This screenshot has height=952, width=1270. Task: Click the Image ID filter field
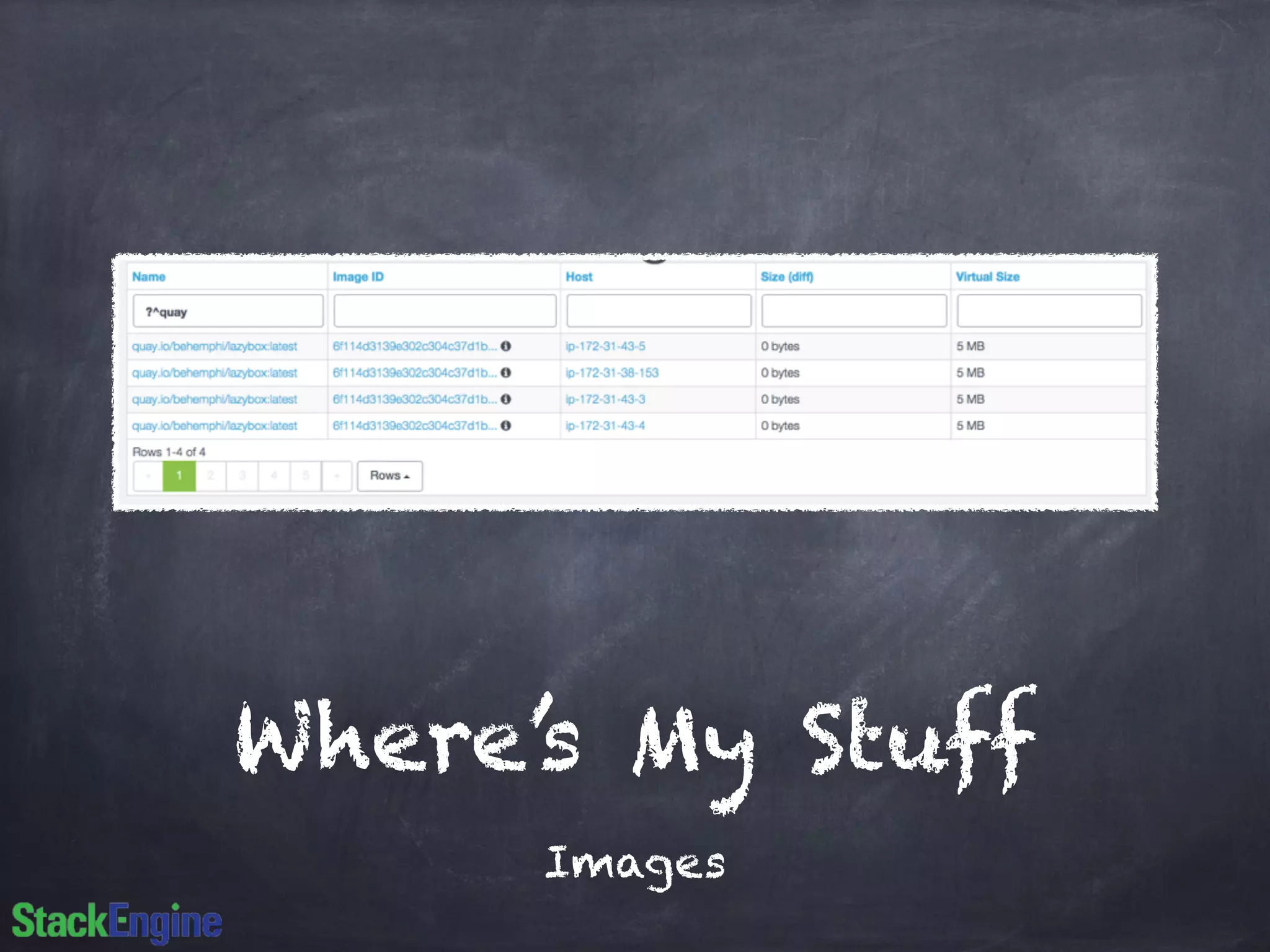click(445, 311)
